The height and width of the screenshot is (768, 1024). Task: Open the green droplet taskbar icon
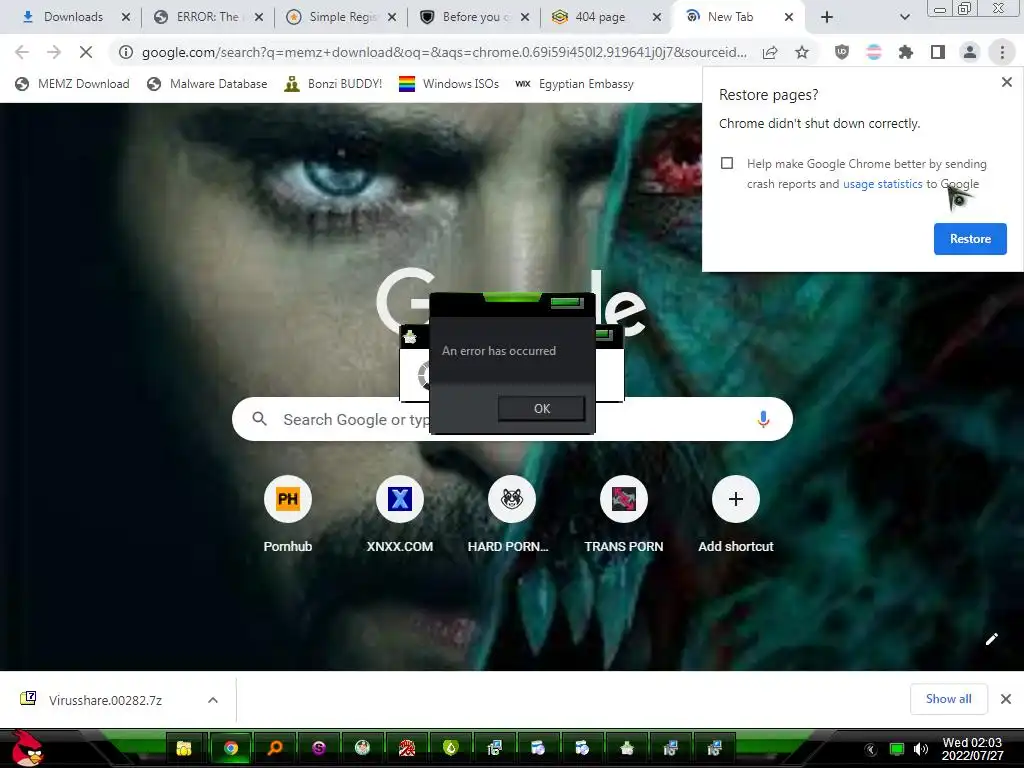(x=451, y=748)
